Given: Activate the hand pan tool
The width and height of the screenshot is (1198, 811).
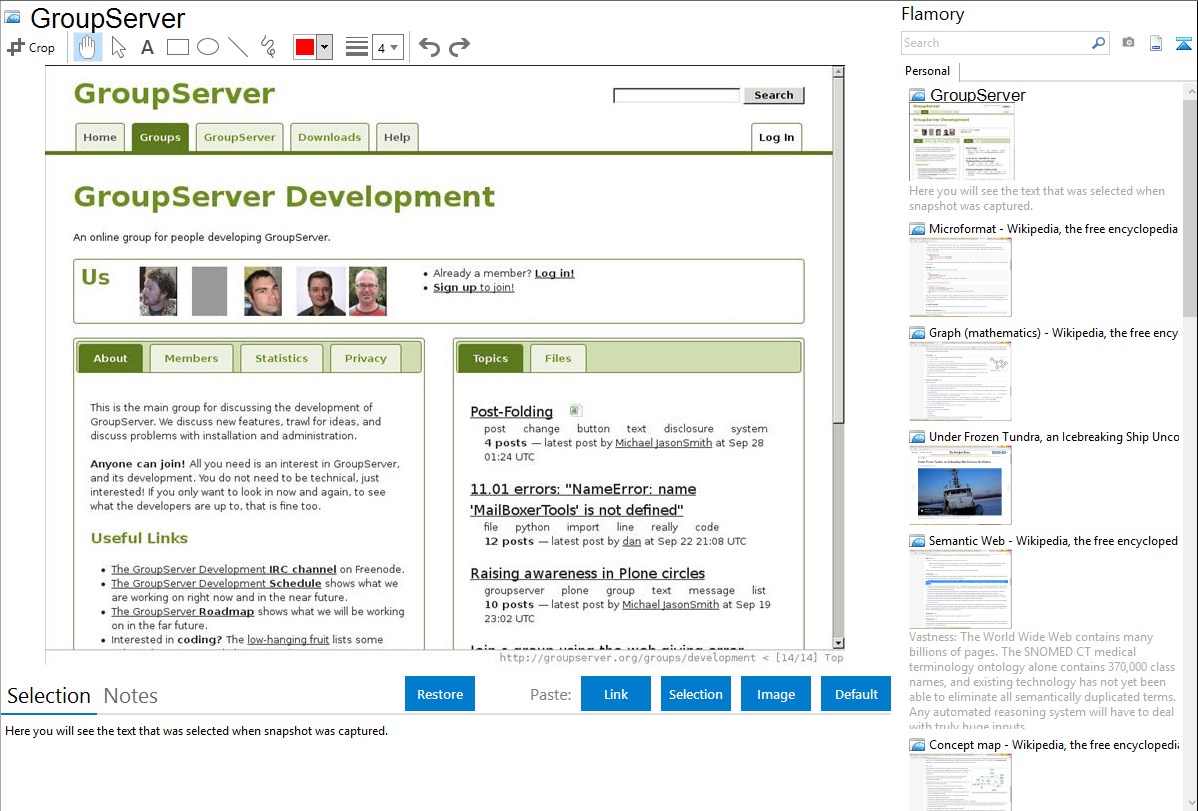Looking at the screenshot, I should pyautogui.click(x=87, y=47).
